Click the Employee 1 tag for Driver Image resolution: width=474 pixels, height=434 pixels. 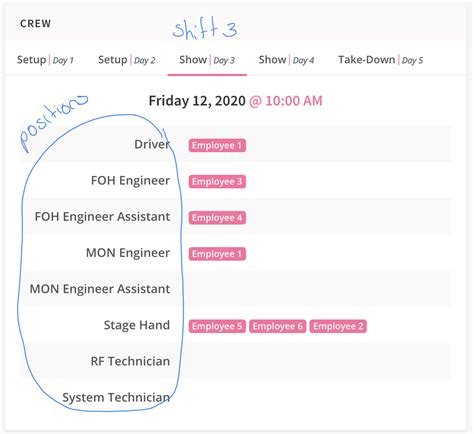tap(217, 145)
